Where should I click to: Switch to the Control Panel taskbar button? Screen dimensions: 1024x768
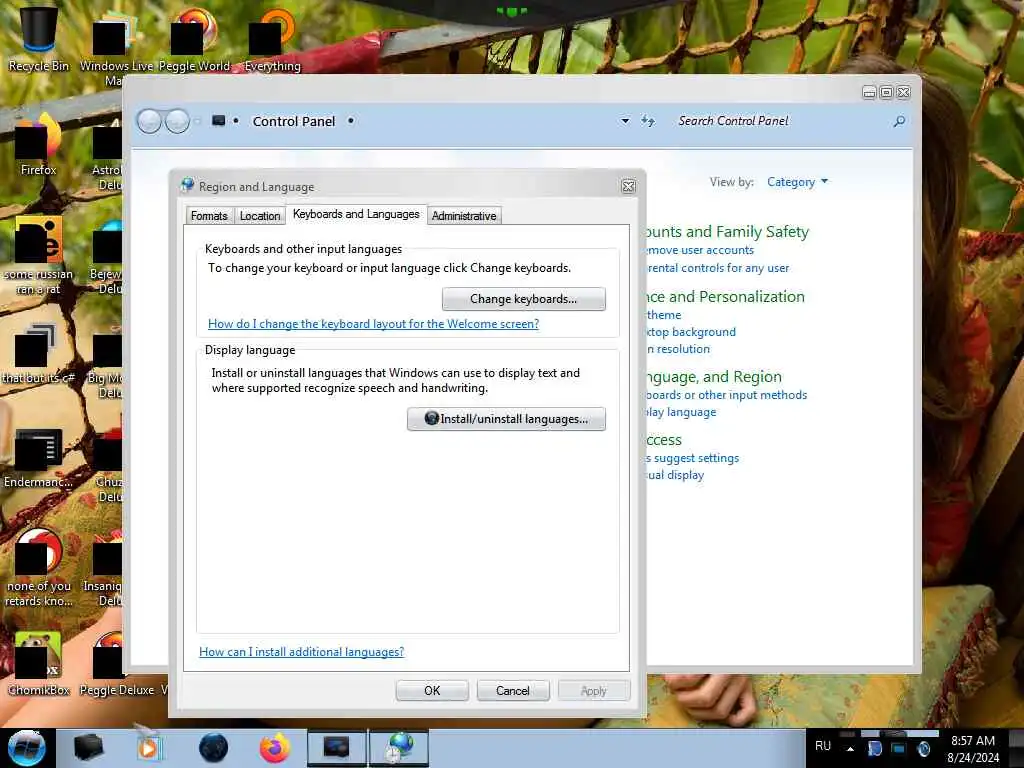pyautogui.click(x=337, y=748)
